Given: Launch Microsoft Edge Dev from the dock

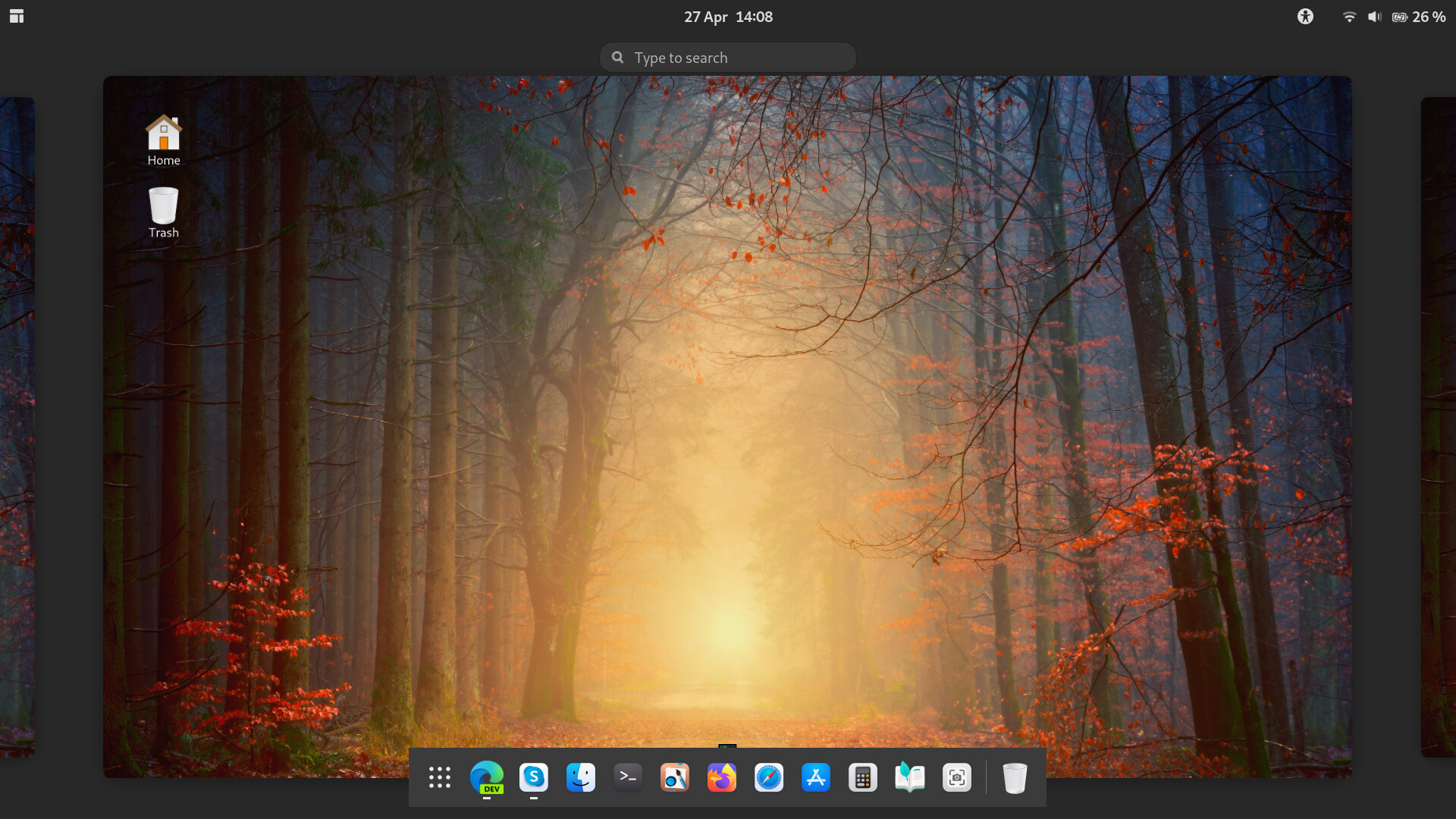Looking at the screenshot, I should pyautogui.click(x=487, y=777).
